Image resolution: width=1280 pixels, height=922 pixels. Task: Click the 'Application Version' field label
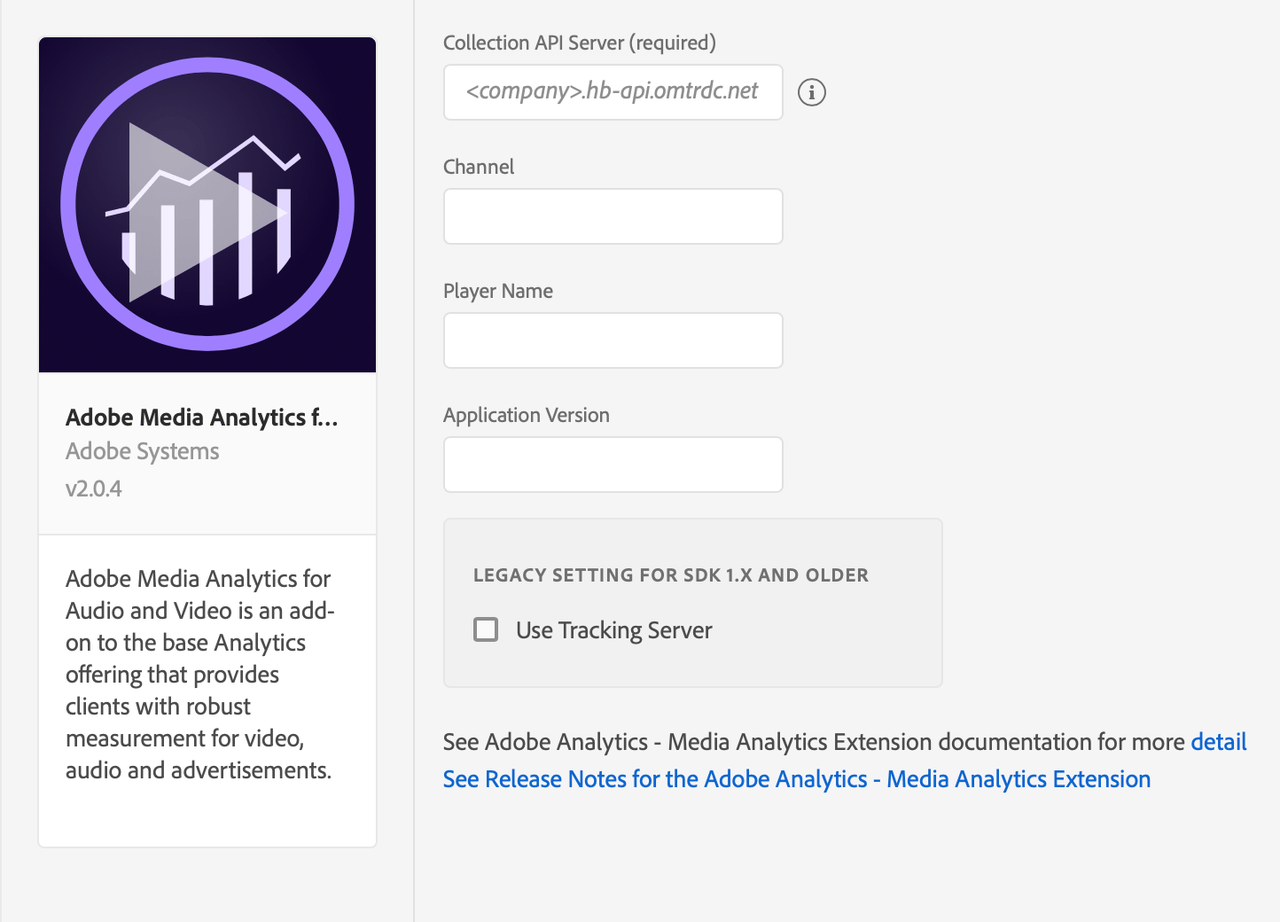(x=526, y=415)
